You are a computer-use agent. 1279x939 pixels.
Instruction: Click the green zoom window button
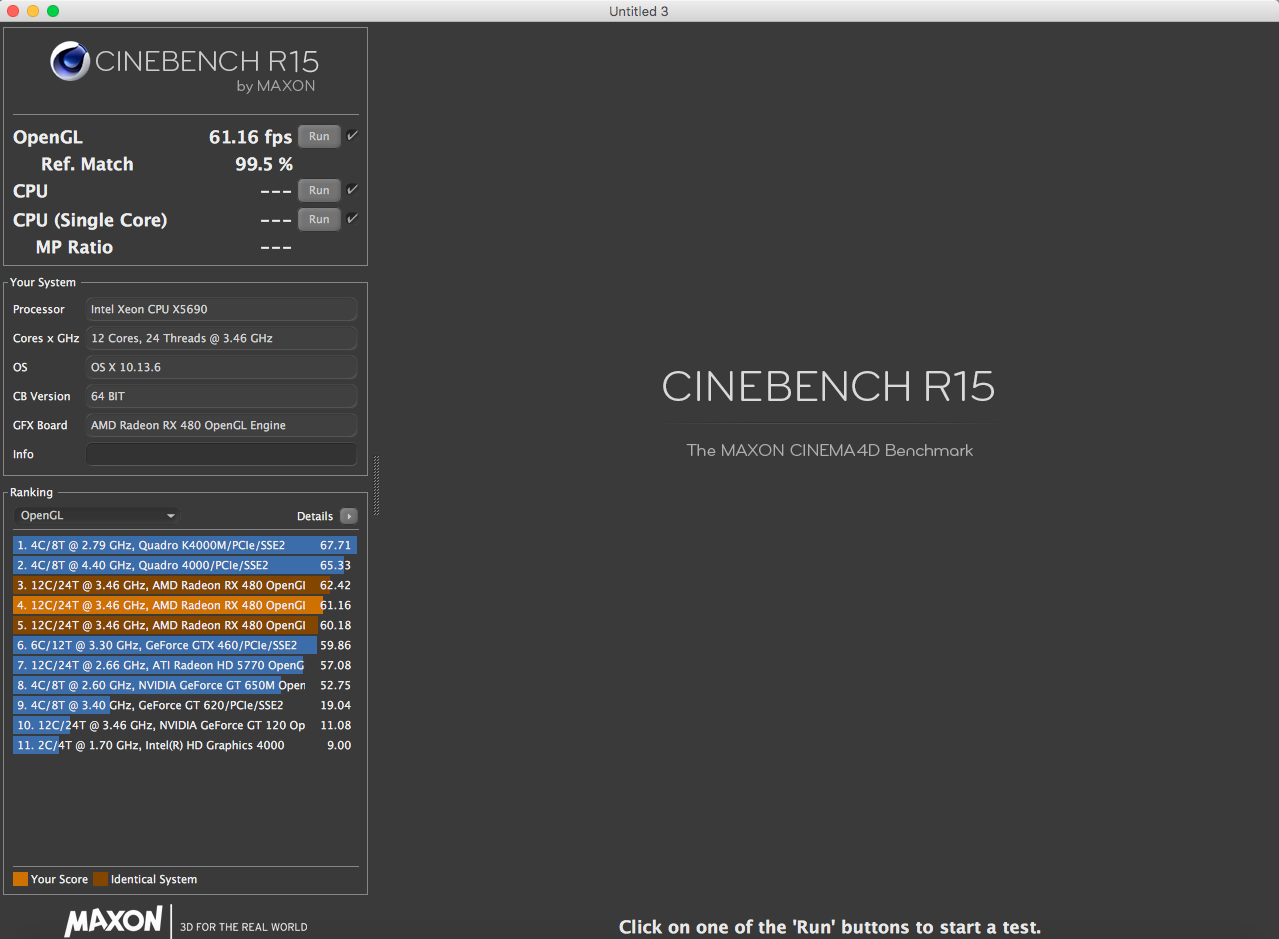pos(53,11)
